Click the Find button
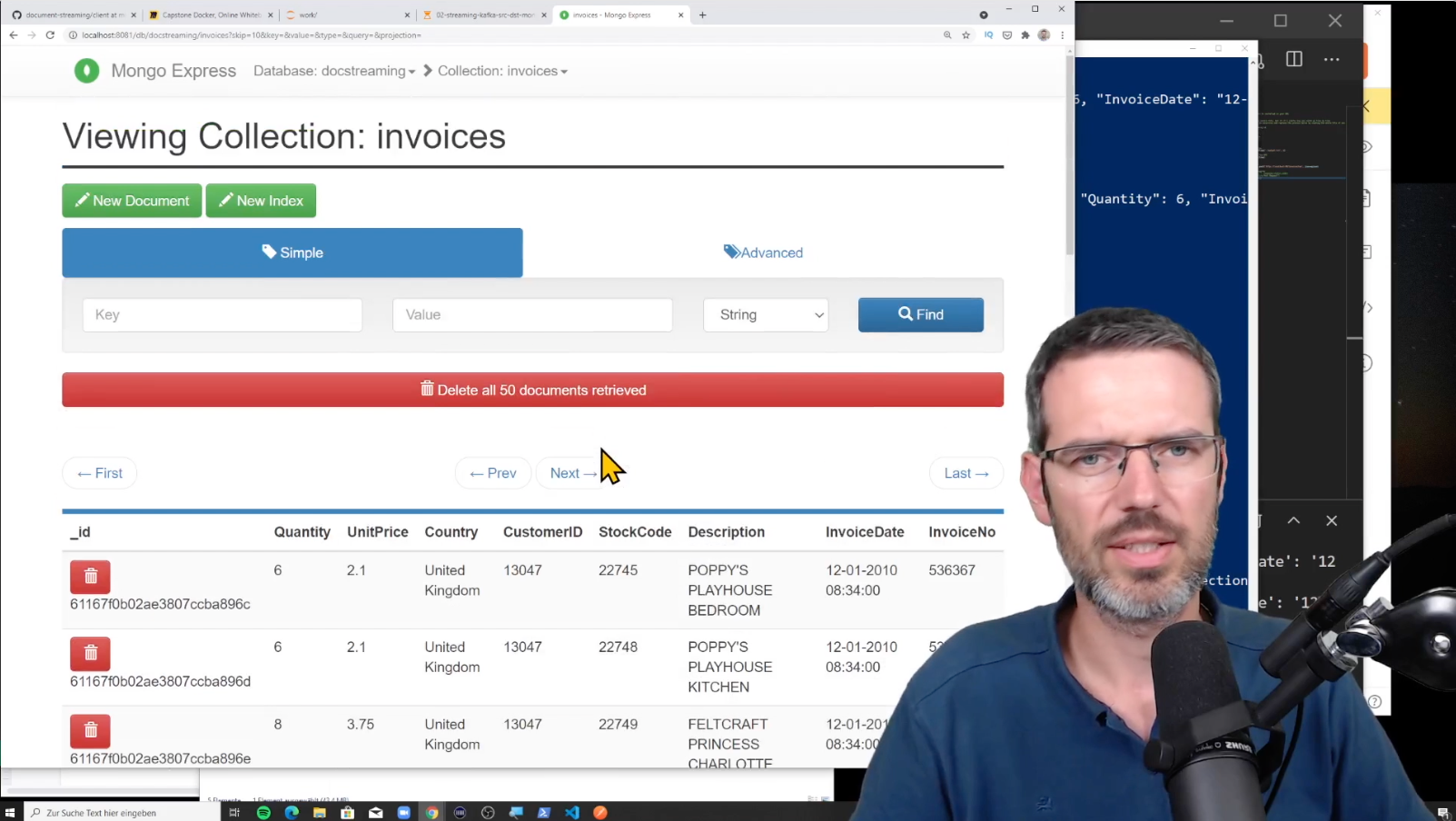Image resolution: width=1456 pixels, height=821 pixels. (x=921, y=314)
